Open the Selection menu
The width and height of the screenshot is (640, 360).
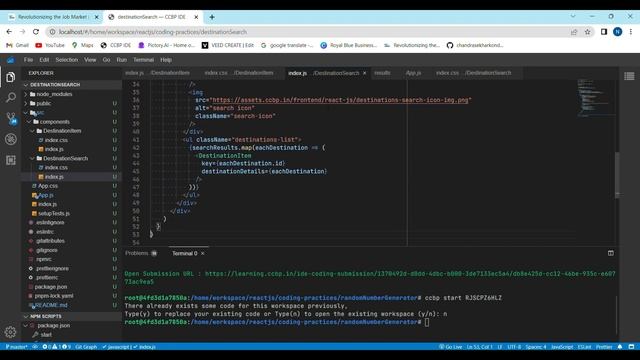point(67,60)
